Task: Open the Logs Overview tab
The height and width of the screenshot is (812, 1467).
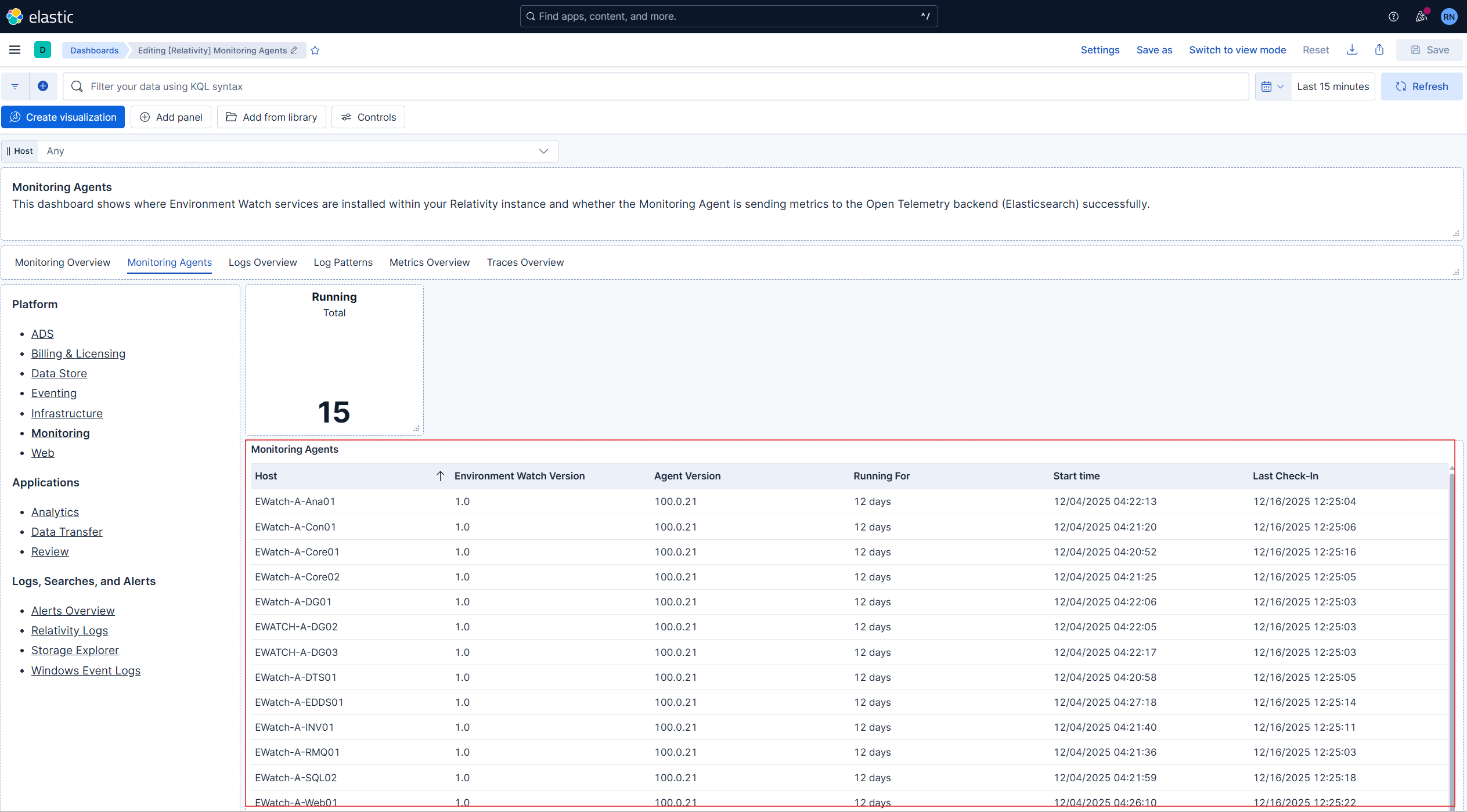Action: pos(262,262)
